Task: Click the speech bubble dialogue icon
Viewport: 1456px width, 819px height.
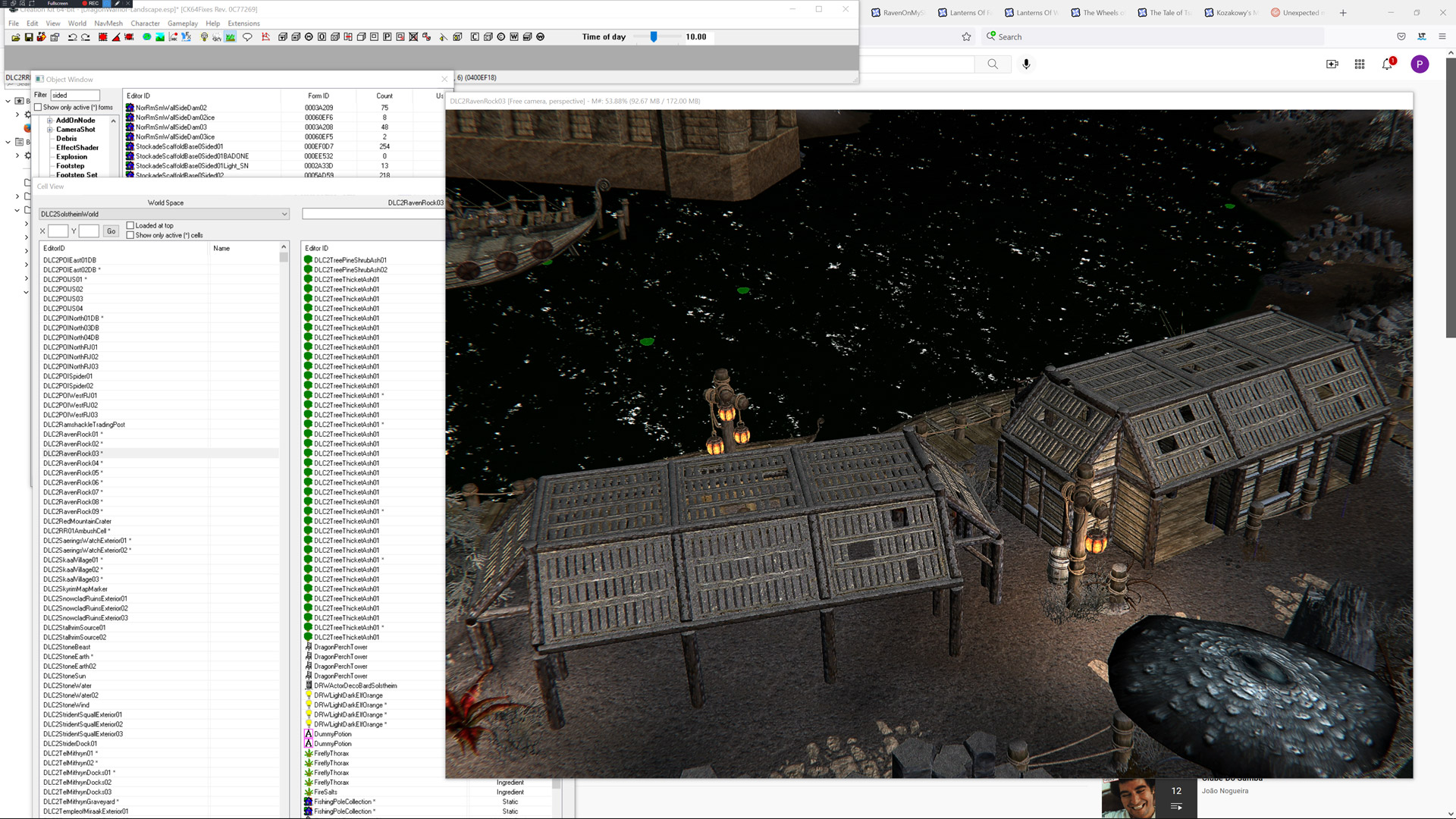Action: point(247,37)
